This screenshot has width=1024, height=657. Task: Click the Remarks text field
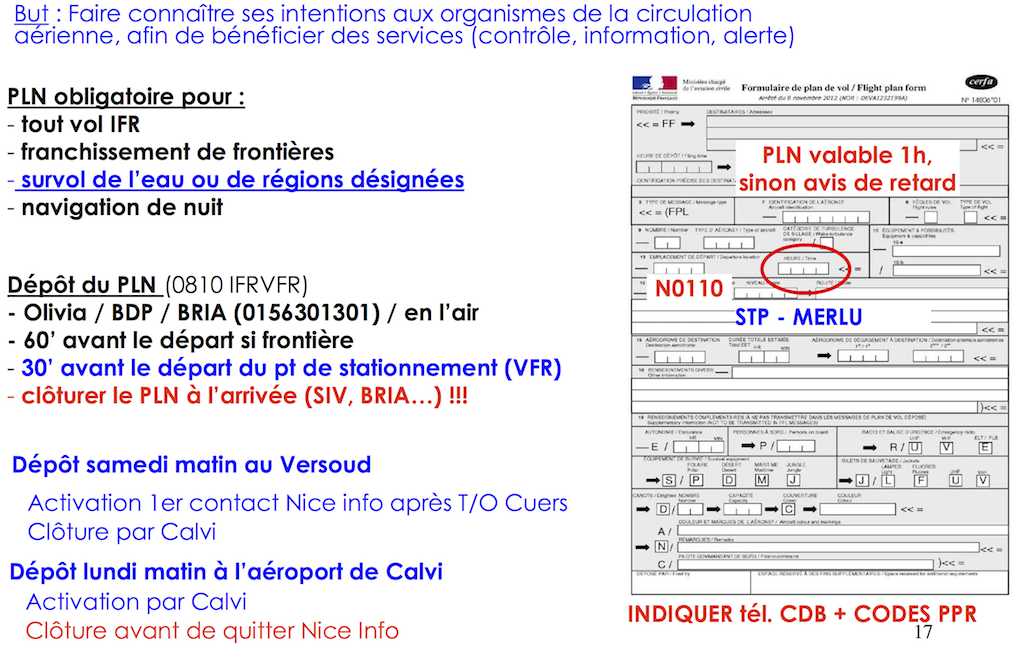(827, 547)
